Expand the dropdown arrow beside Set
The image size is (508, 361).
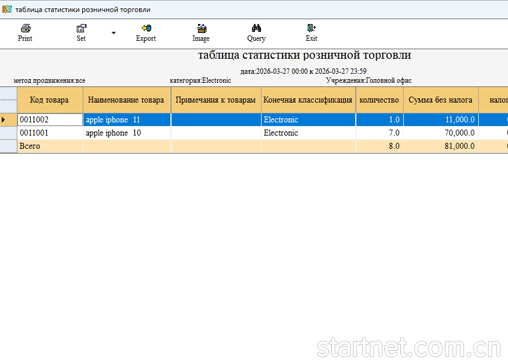click(x=114, y=33)
